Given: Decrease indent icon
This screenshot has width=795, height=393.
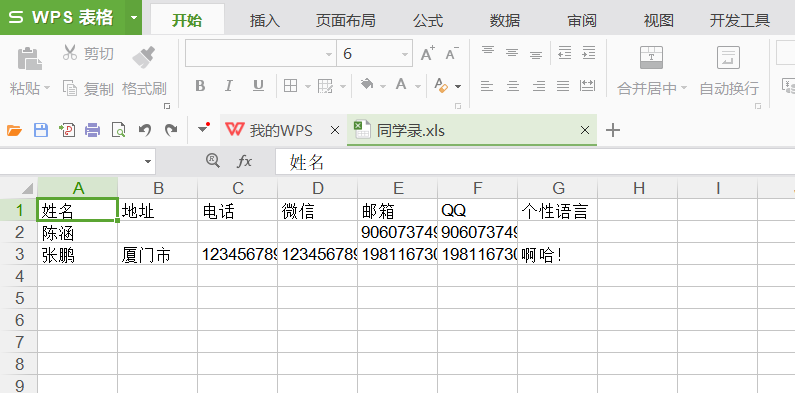Looking at the screenshot, I should pos(564,53).
